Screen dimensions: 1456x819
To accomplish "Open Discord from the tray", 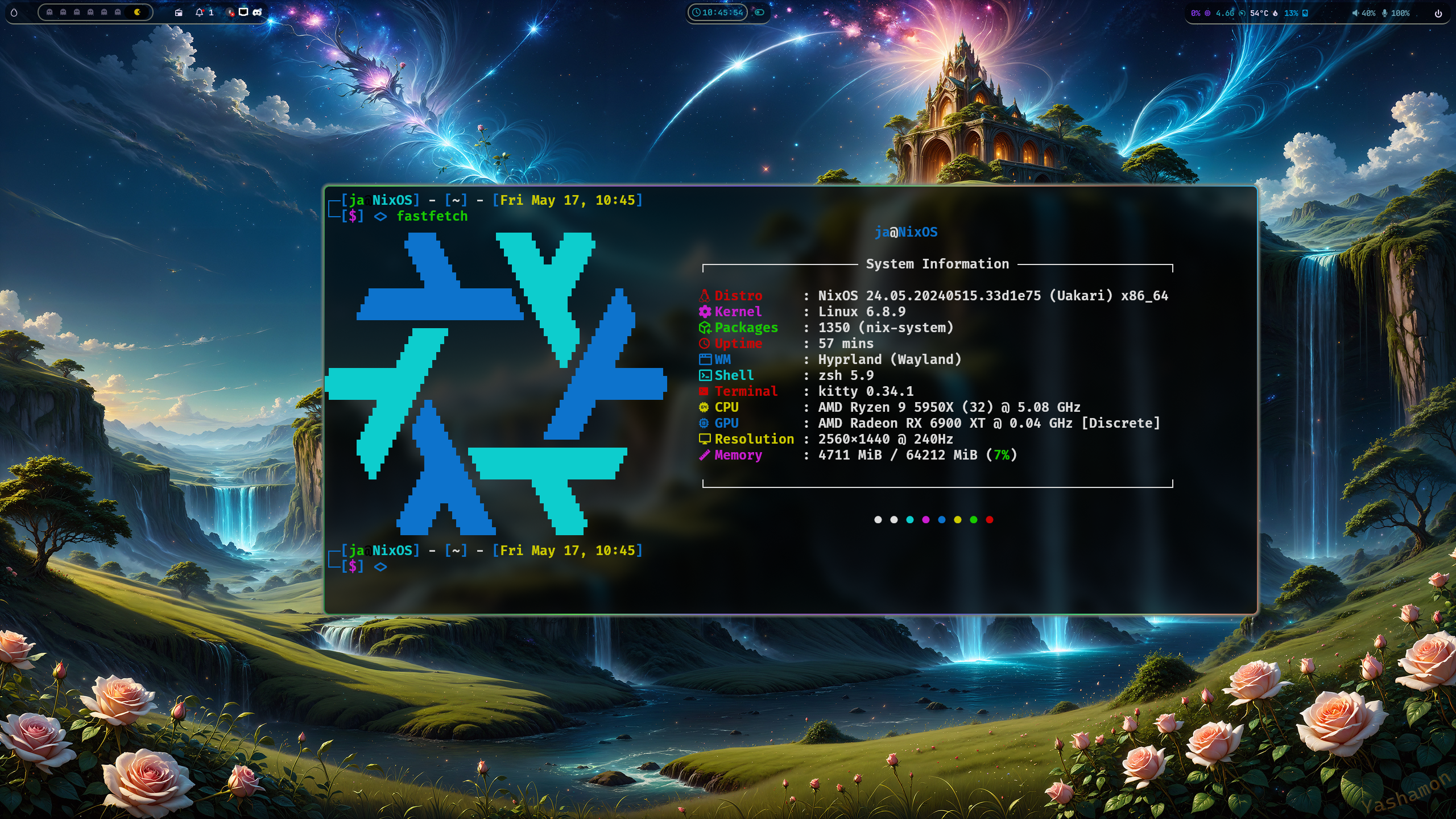I will pyautogui.click(x=257, y=13).
